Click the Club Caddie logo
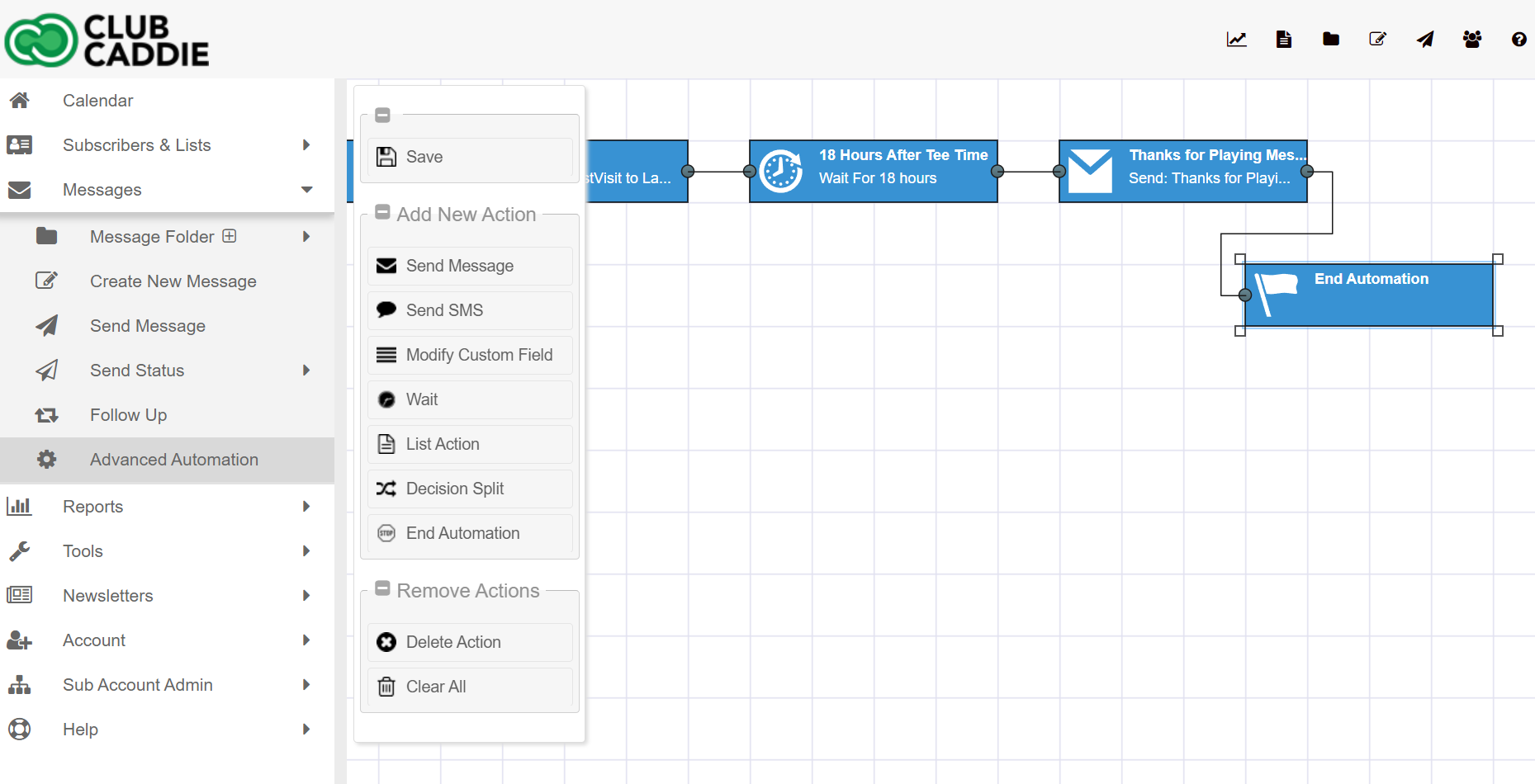Image resolution: width=1535 pixels, height=784 pixels. point(107,40)
